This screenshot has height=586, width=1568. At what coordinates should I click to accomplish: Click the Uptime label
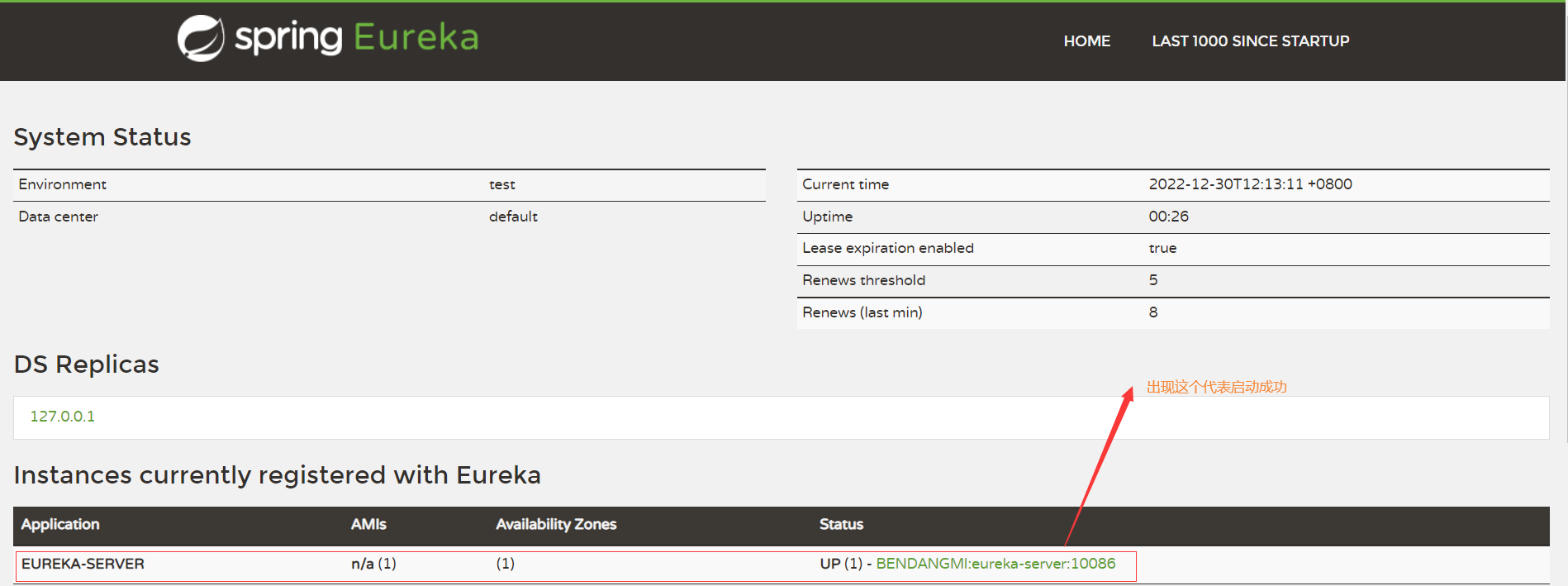pos(828,217)
